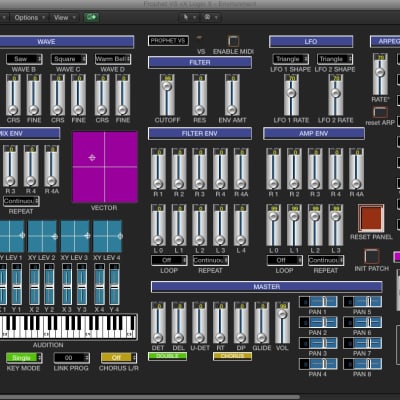The image size is (400, 400).
Task: Click the AMP ENV section header
Action: [314, 133]
